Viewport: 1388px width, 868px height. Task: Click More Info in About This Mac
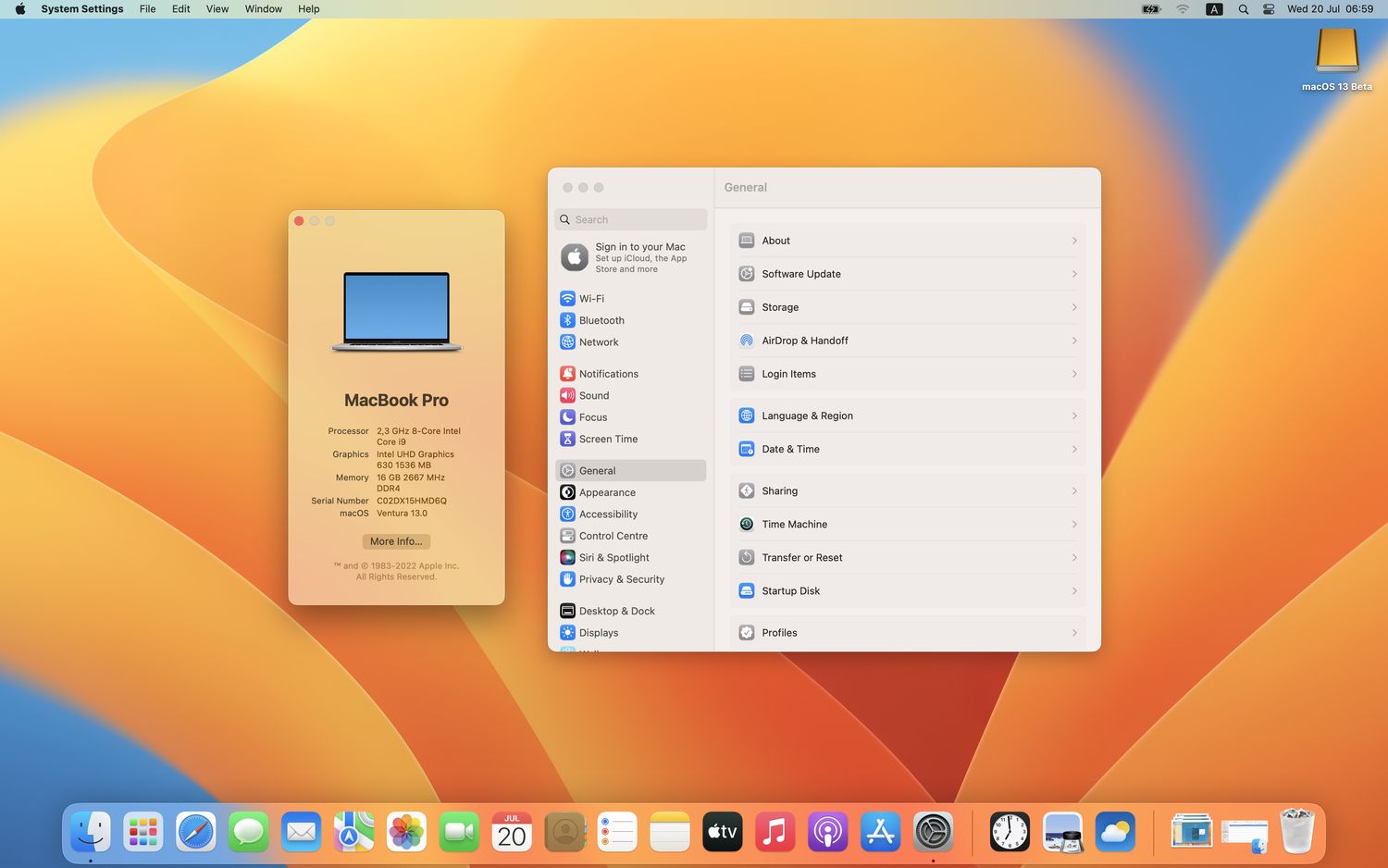[x=396, y=541]
